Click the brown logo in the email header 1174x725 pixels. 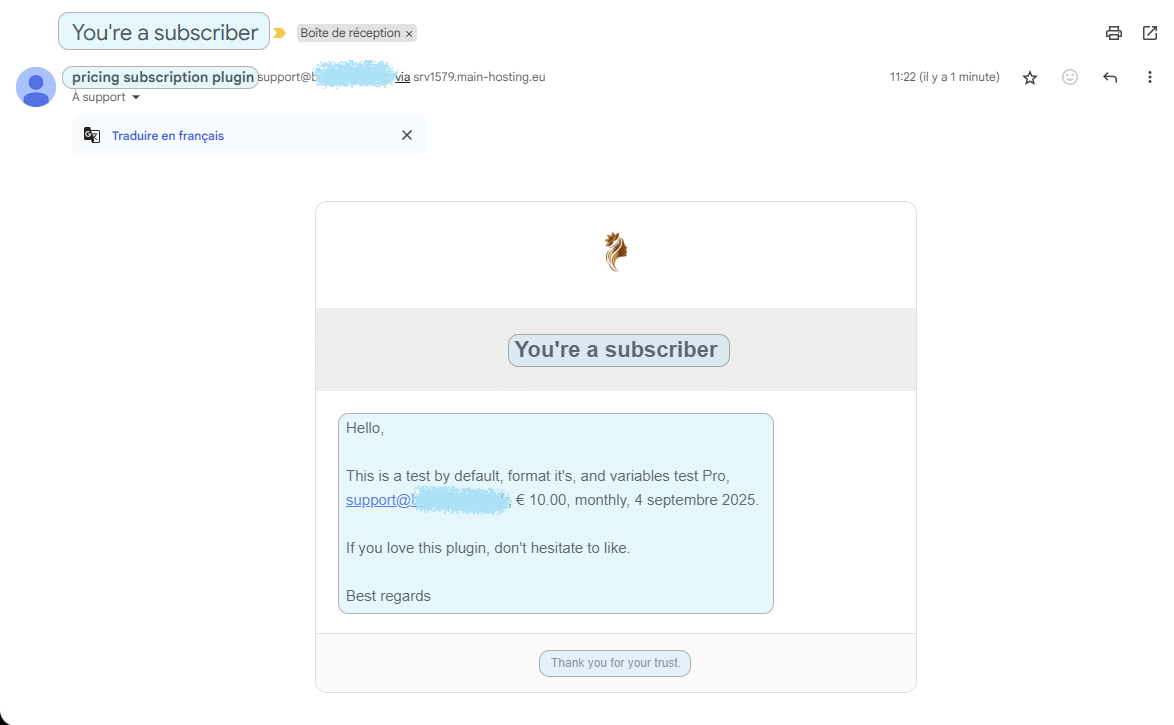(x=616, y=252)
